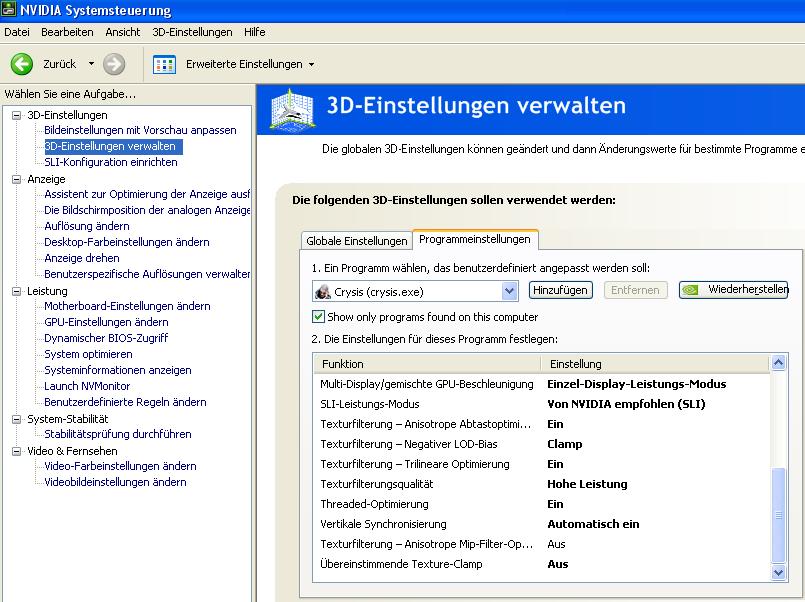This screenshot has width=805, height=602.
Task: Open Dynamischer BIOS-Zugriff
Action: [x=106, y=338]
